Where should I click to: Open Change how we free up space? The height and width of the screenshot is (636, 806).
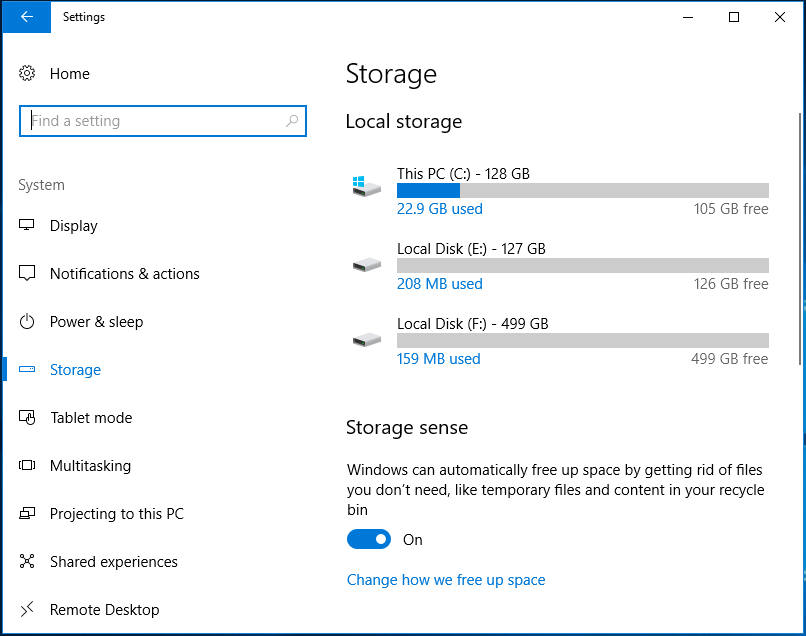(x=446, y=580)
